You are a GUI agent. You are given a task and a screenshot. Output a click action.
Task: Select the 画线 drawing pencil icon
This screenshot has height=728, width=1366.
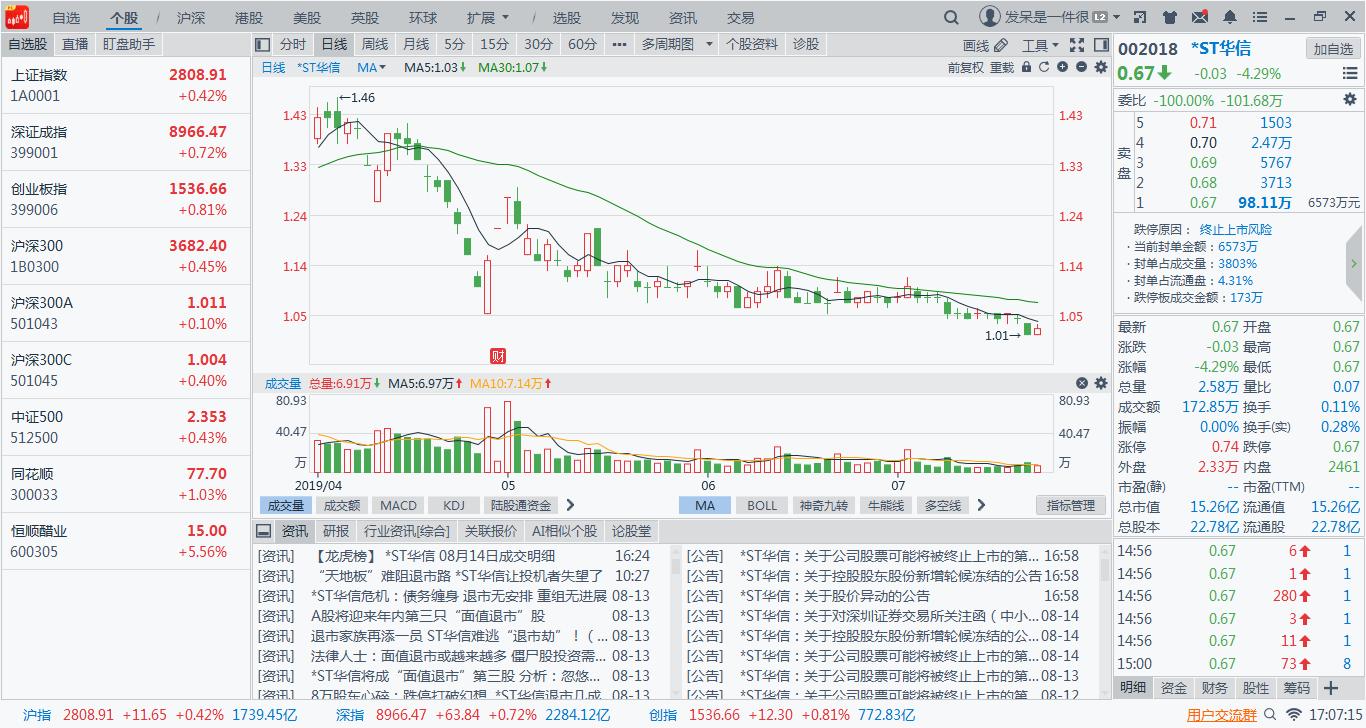click(1000, 44)
